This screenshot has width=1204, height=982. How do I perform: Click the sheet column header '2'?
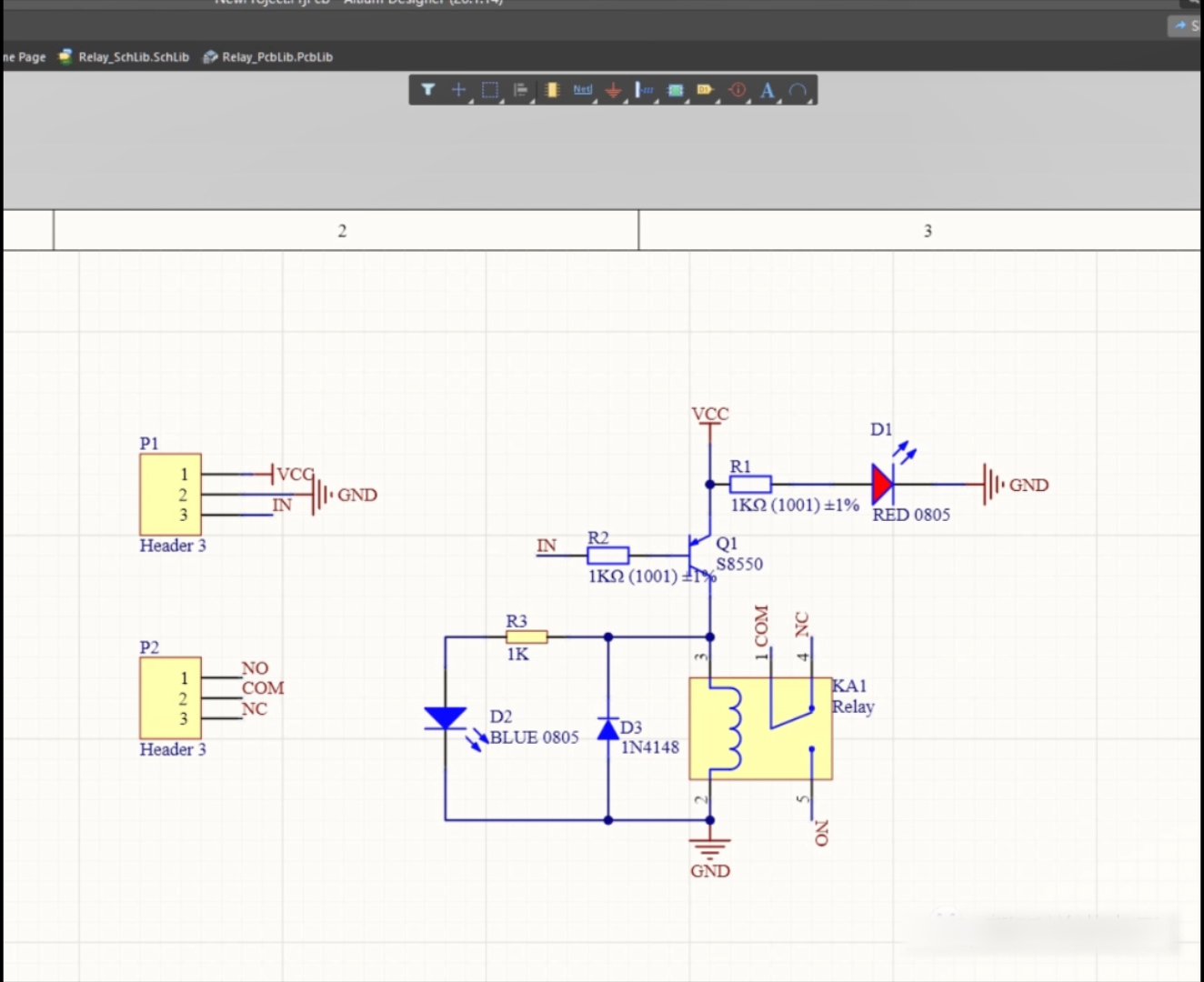point(342,231)
